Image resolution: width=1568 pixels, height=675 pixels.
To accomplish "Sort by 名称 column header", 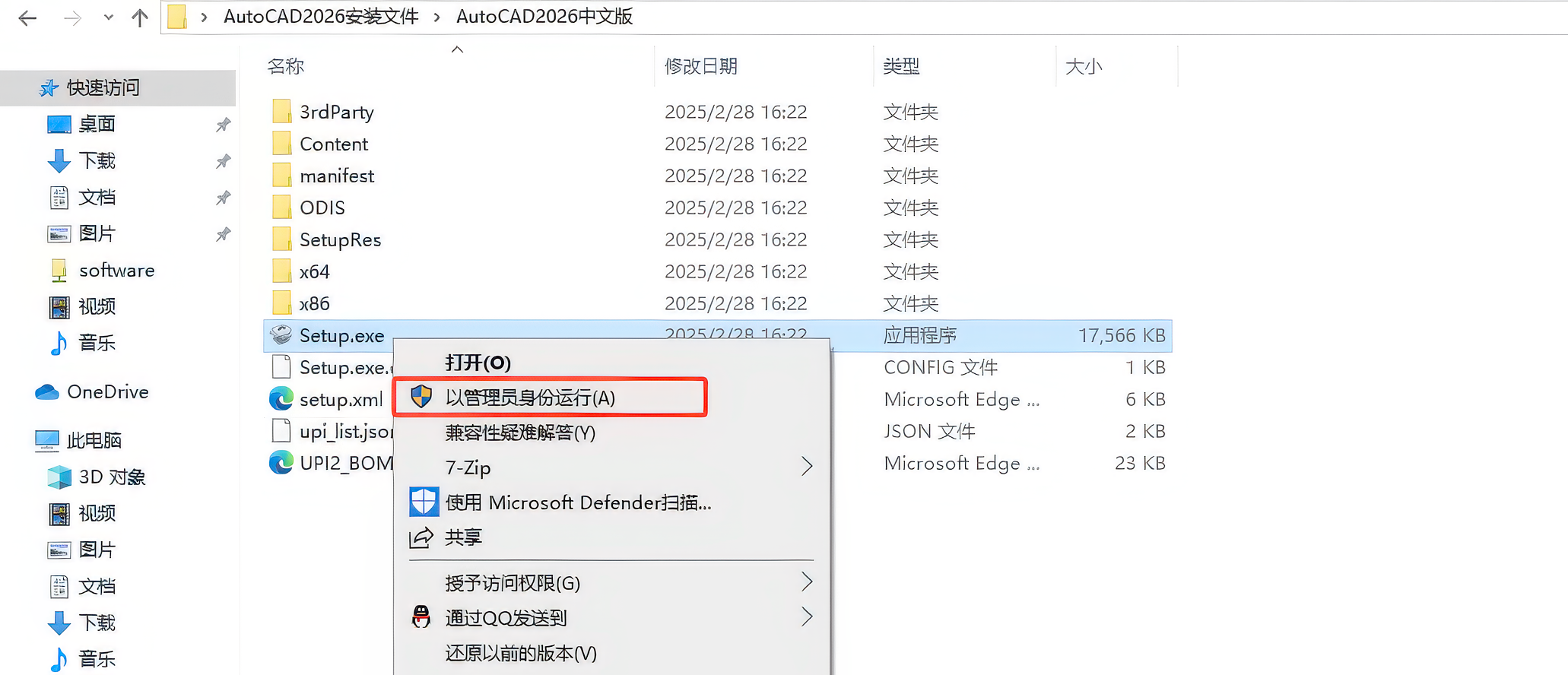I will click(x=286, y=66).
